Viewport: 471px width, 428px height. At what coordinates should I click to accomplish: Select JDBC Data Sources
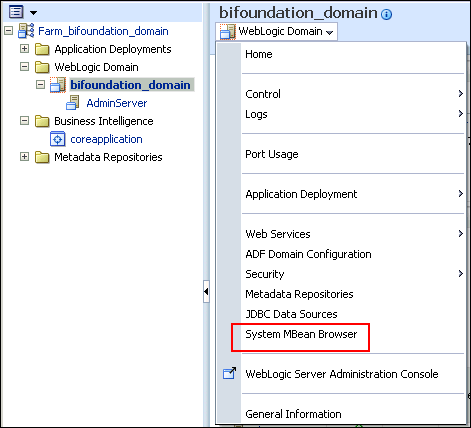tap(291, 314)
